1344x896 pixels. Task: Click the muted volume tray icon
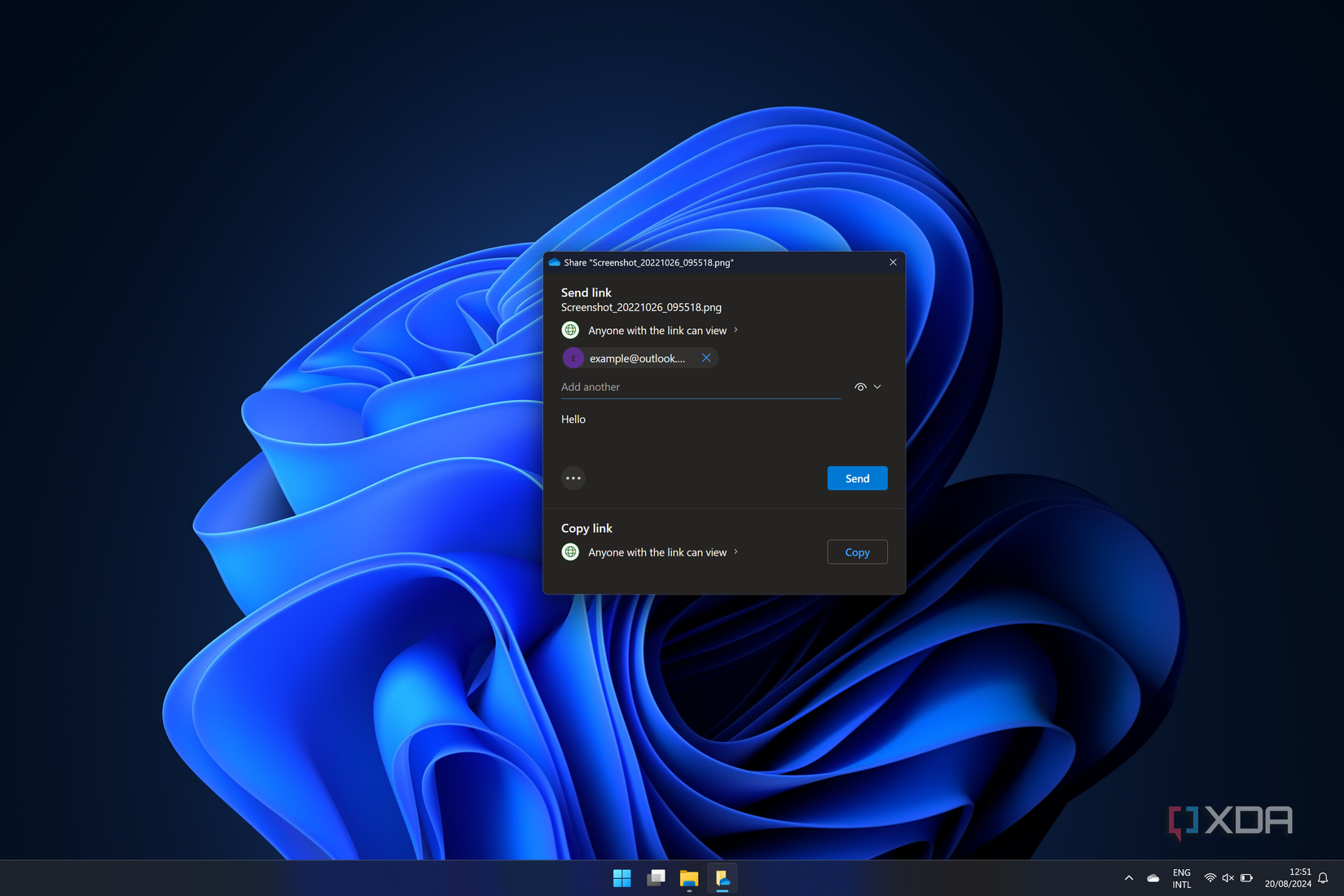click(1228, 878)
